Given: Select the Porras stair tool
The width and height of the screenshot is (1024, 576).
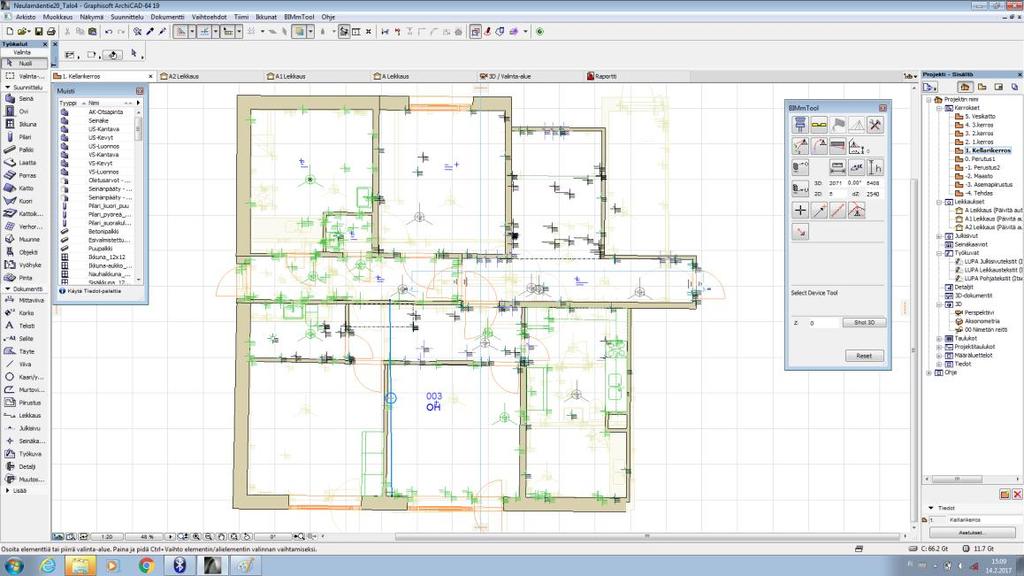Looking at the screenshot, I should (24, 176).
